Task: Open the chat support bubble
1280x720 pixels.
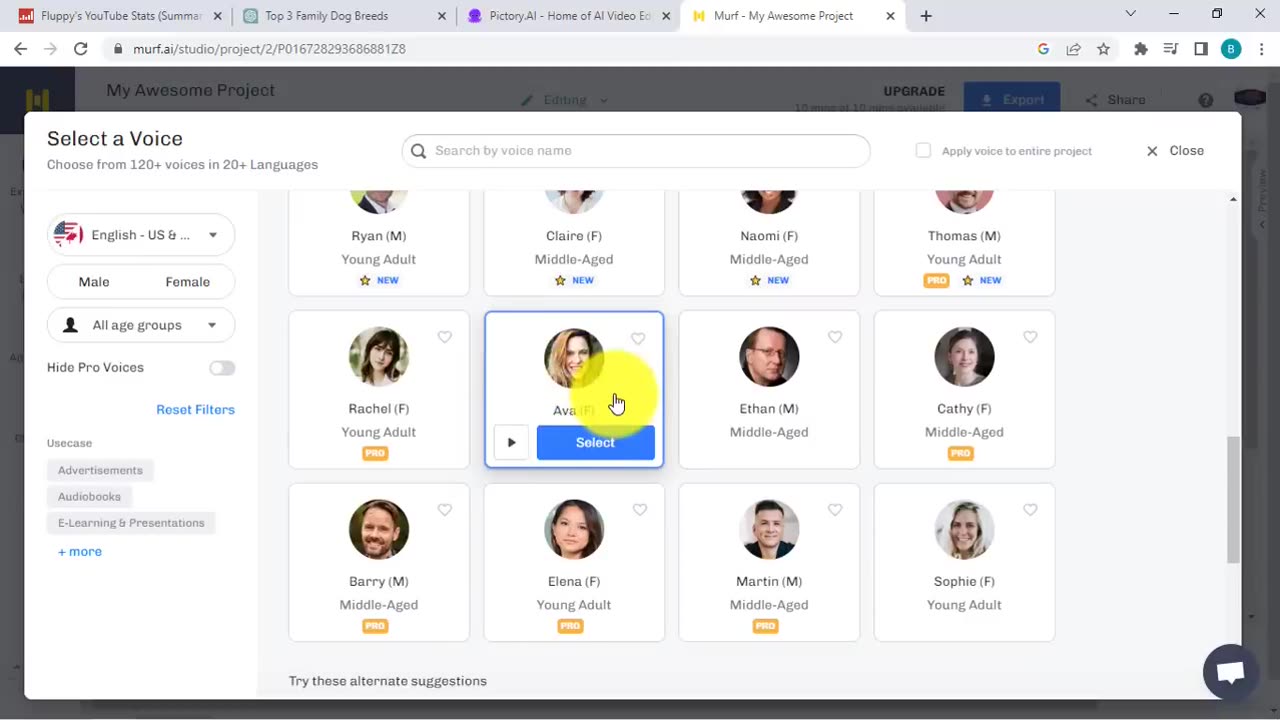Action: tap(1230, 672)
